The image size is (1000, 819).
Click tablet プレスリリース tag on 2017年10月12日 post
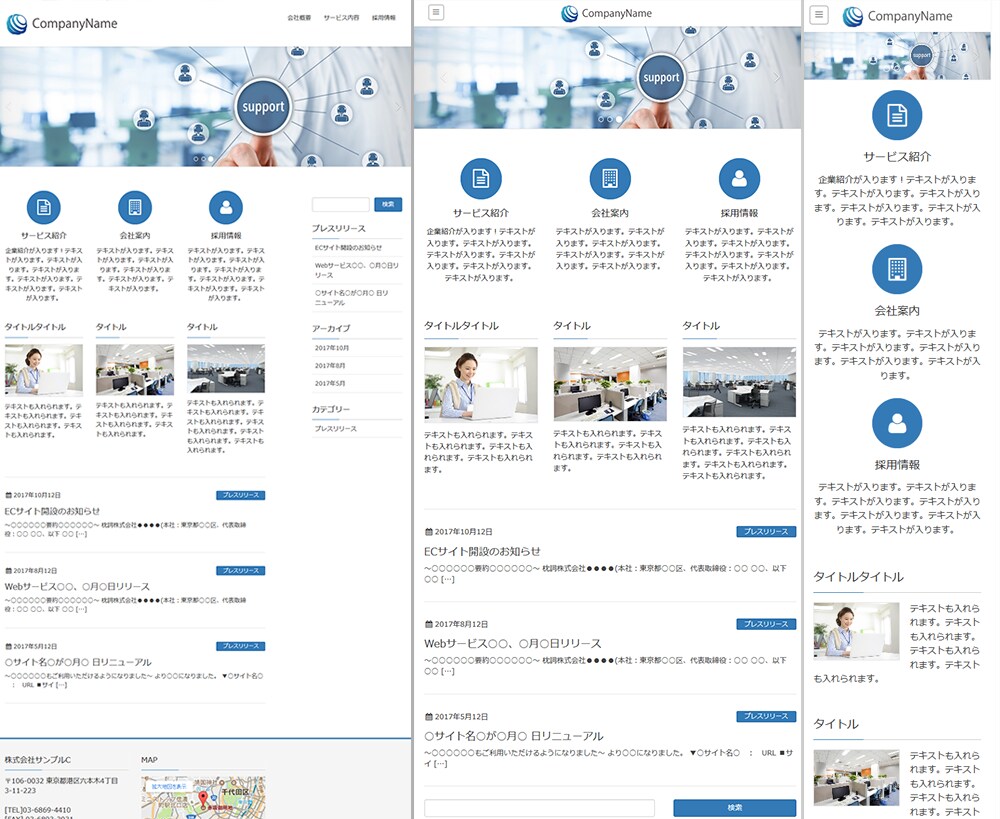pos(766,531)
